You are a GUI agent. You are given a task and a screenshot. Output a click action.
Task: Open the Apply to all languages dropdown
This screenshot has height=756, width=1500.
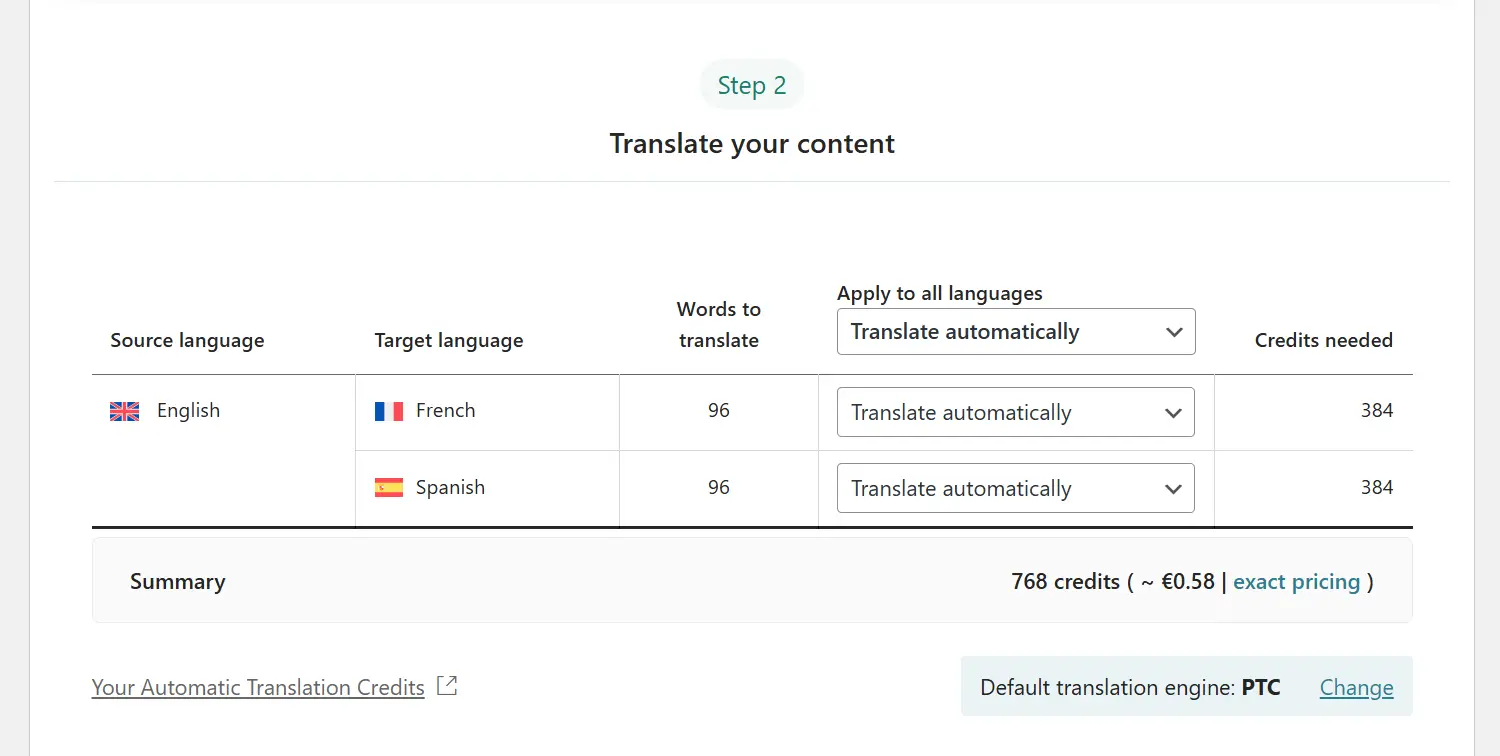coord(1015,332)
